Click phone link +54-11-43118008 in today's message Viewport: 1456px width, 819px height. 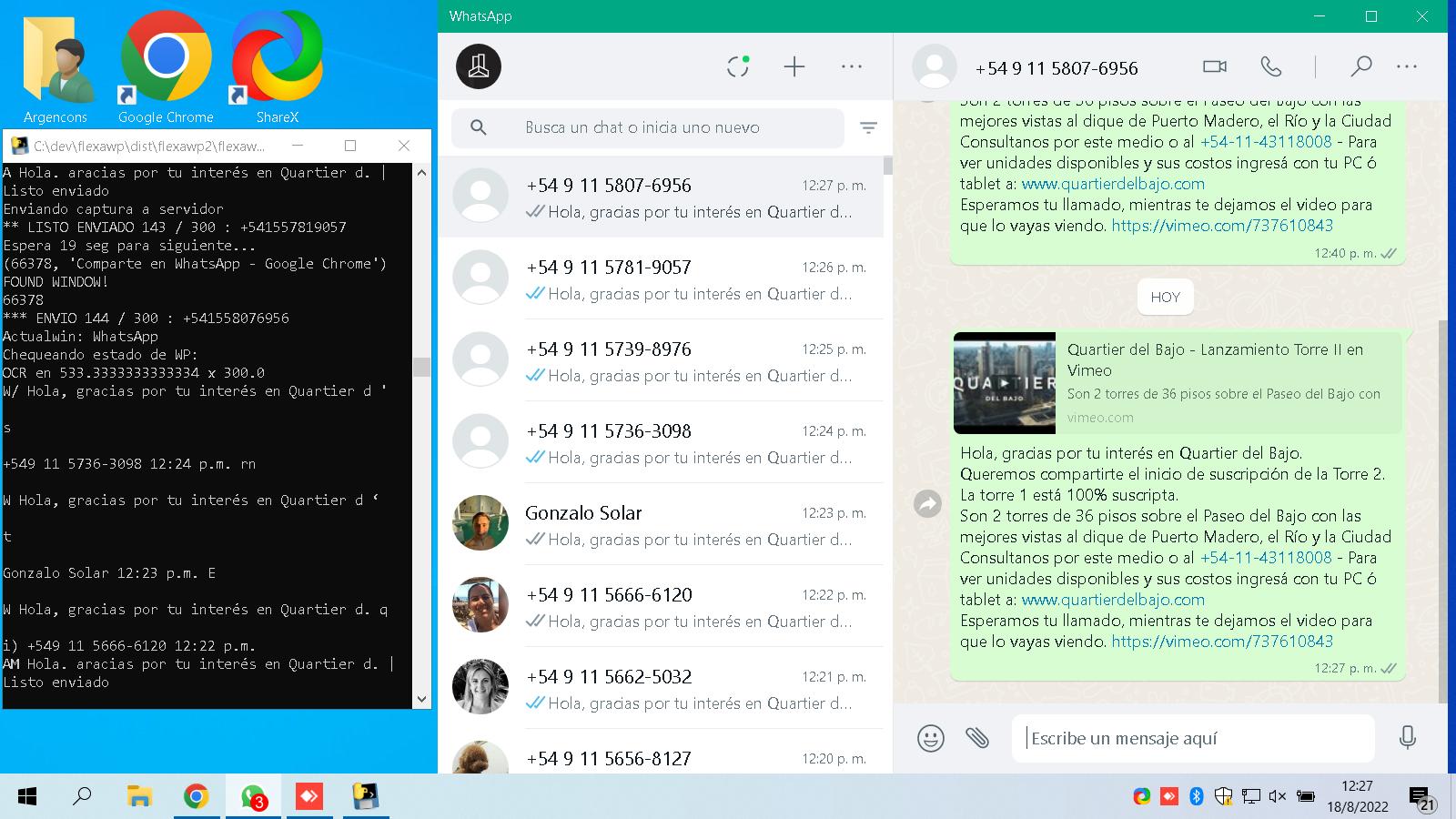click(1266, 558)
